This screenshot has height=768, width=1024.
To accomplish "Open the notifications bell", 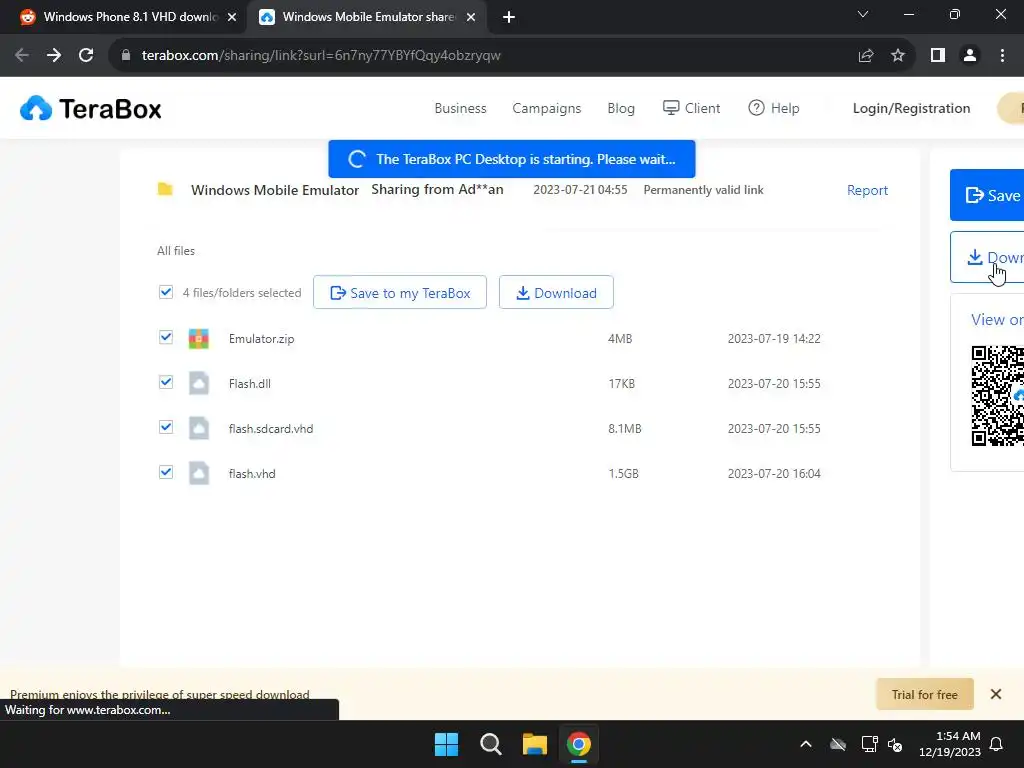I will click(996, 744).
